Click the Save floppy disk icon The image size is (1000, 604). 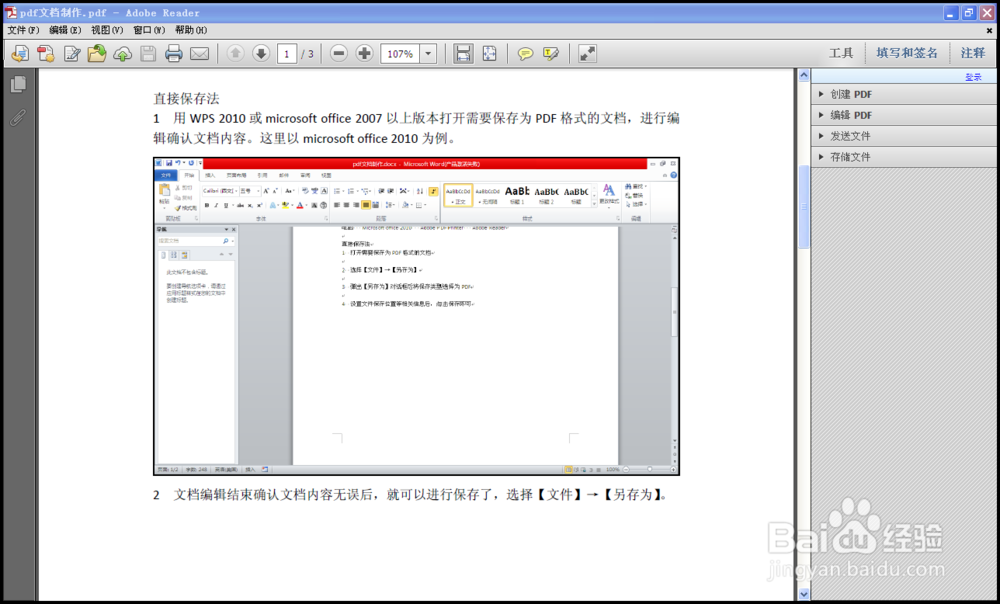point(148,54)
